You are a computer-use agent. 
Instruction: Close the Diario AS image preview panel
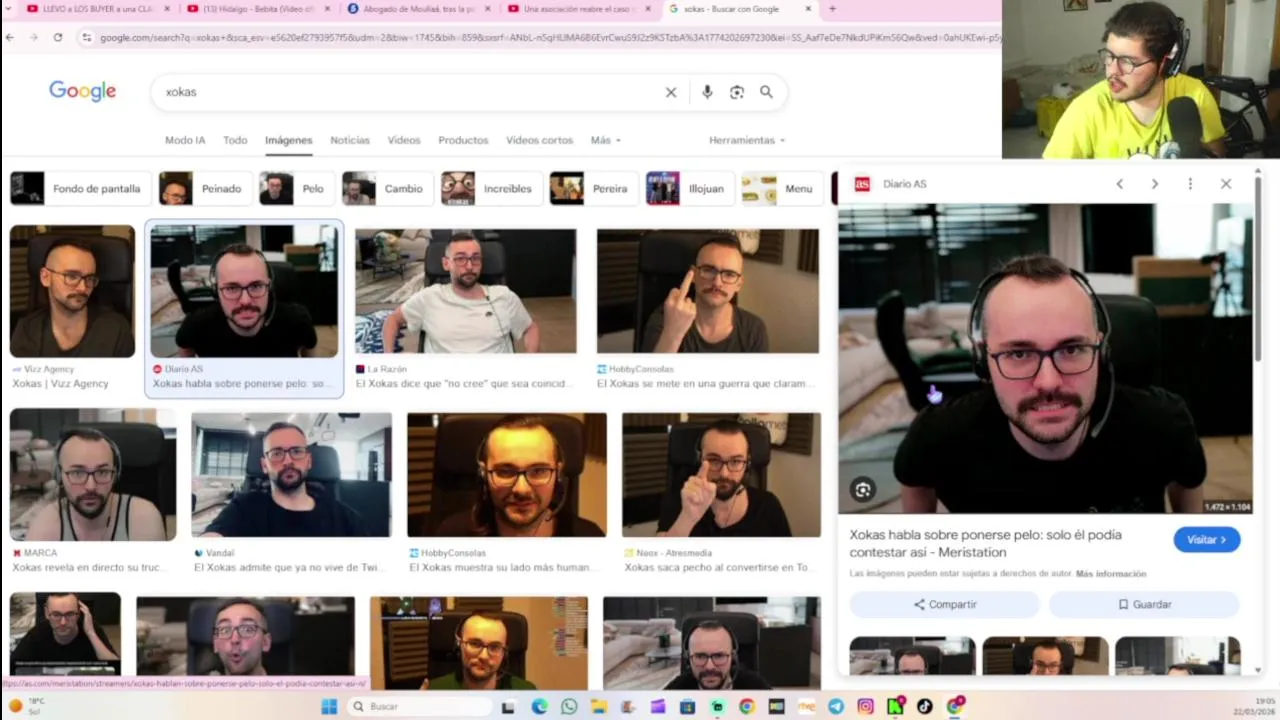1226,184
